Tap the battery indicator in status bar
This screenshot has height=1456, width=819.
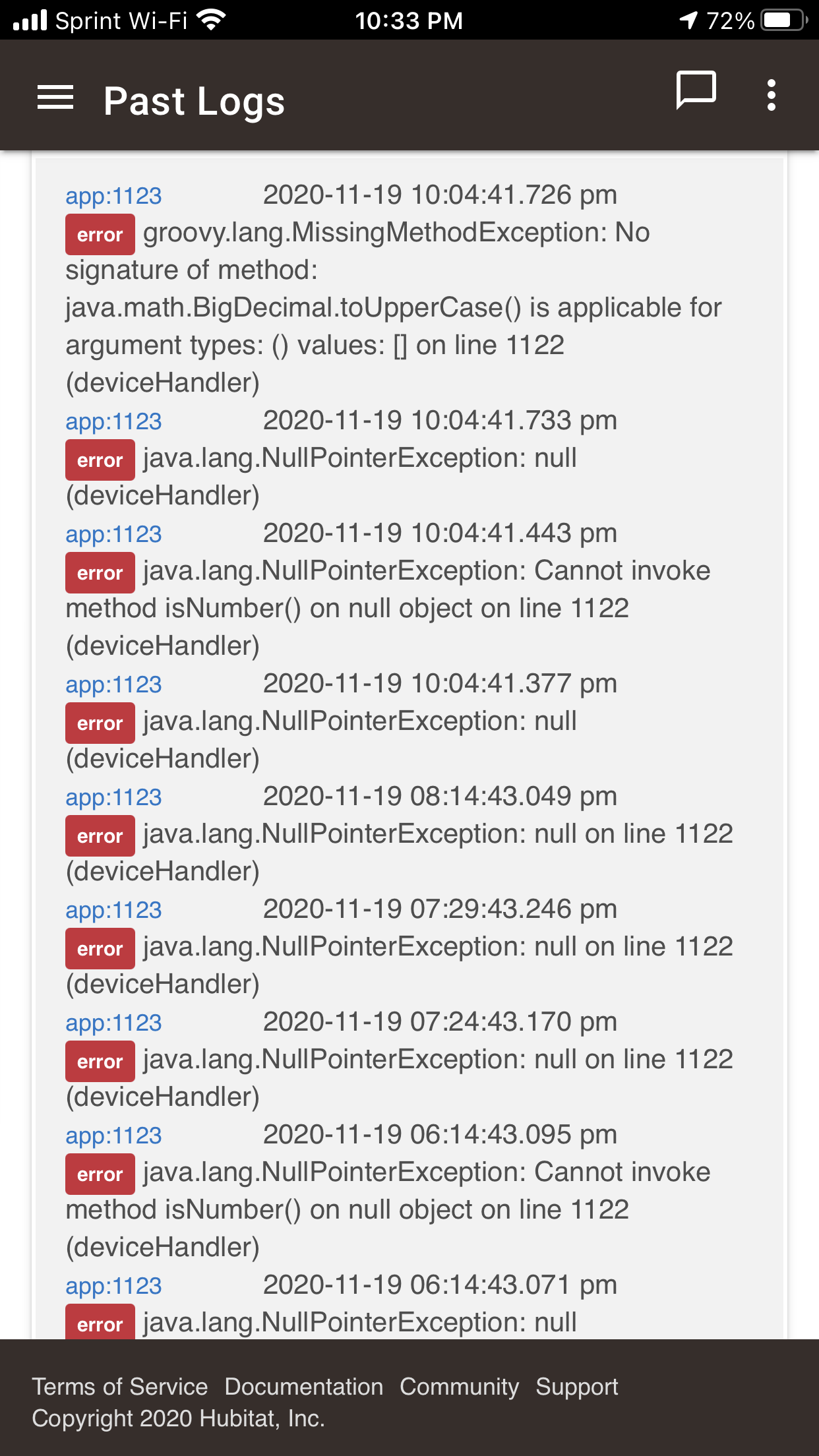click(x=785, y=20)
